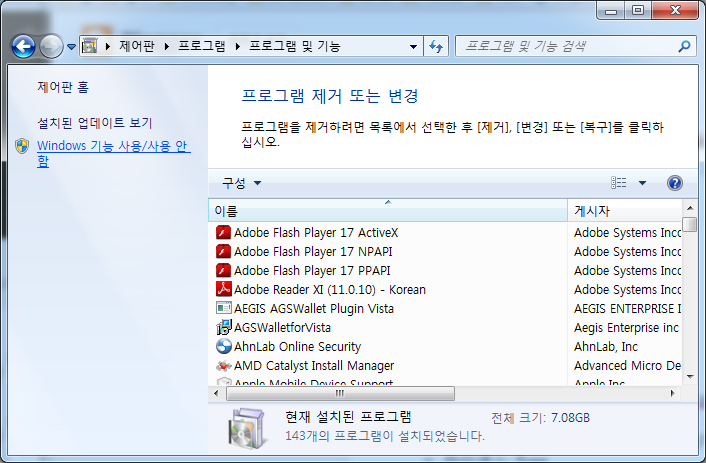Sort the list by the 게시자 column header
Viewport: 706px width, 463px height.
(x=625, y=210)
